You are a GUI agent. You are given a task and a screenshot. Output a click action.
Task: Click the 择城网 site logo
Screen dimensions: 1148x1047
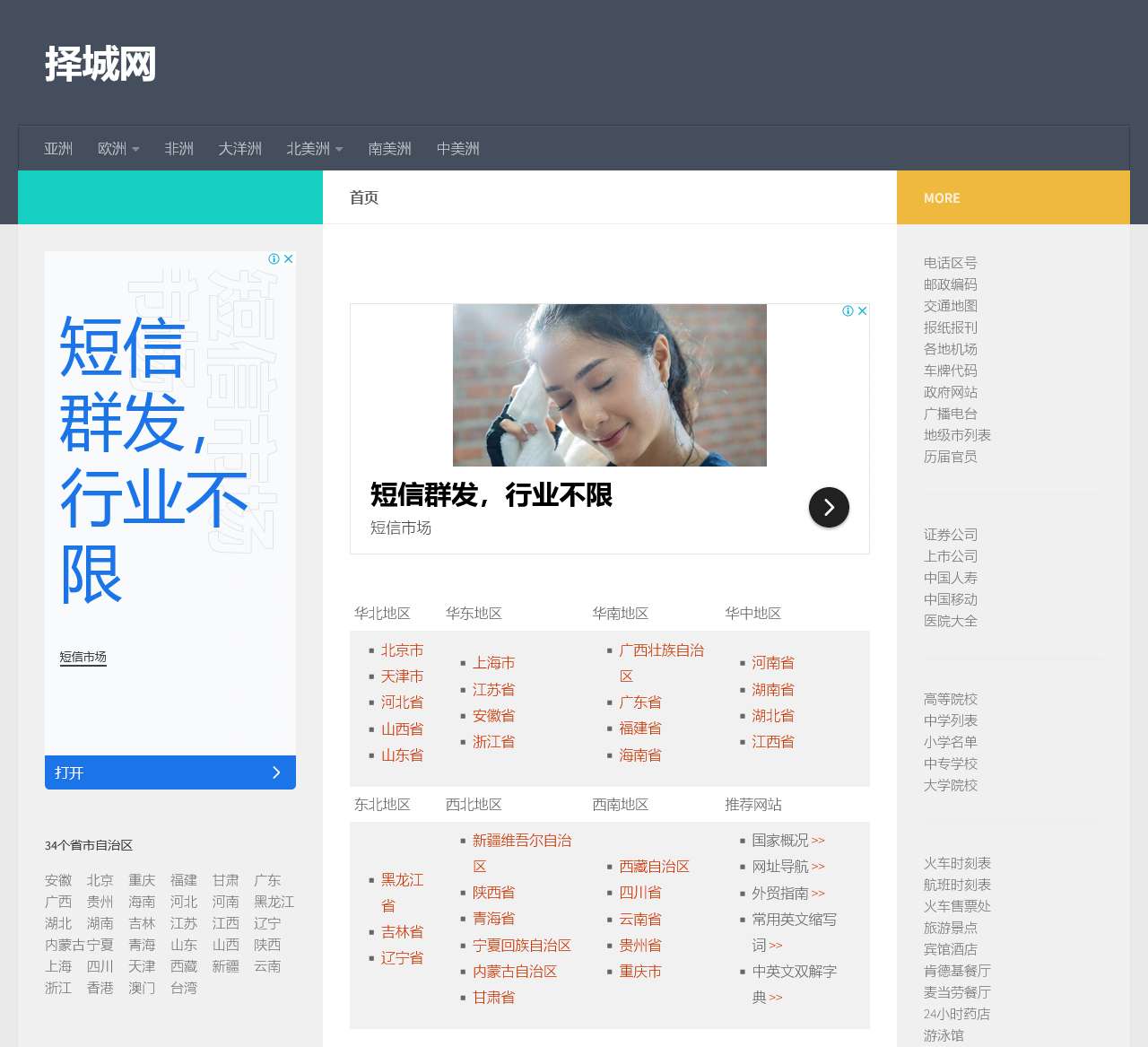pos(100,64)
